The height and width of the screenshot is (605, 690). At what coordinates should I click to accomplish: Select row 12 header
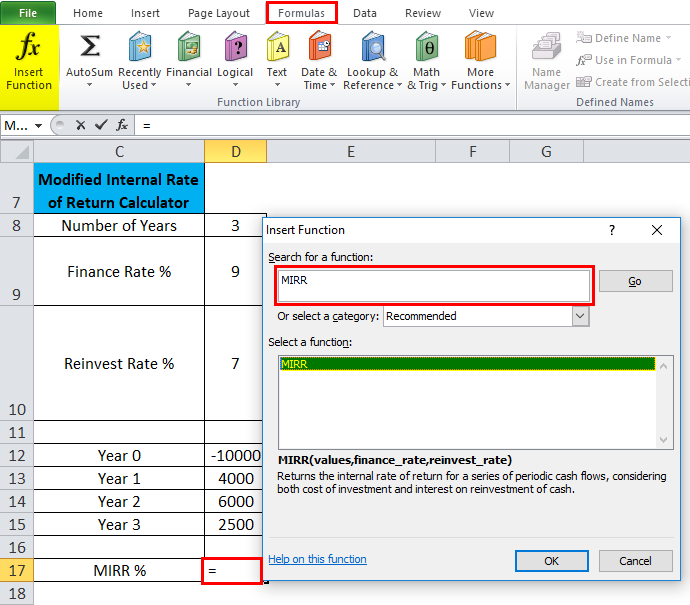(x=17, y=455)
